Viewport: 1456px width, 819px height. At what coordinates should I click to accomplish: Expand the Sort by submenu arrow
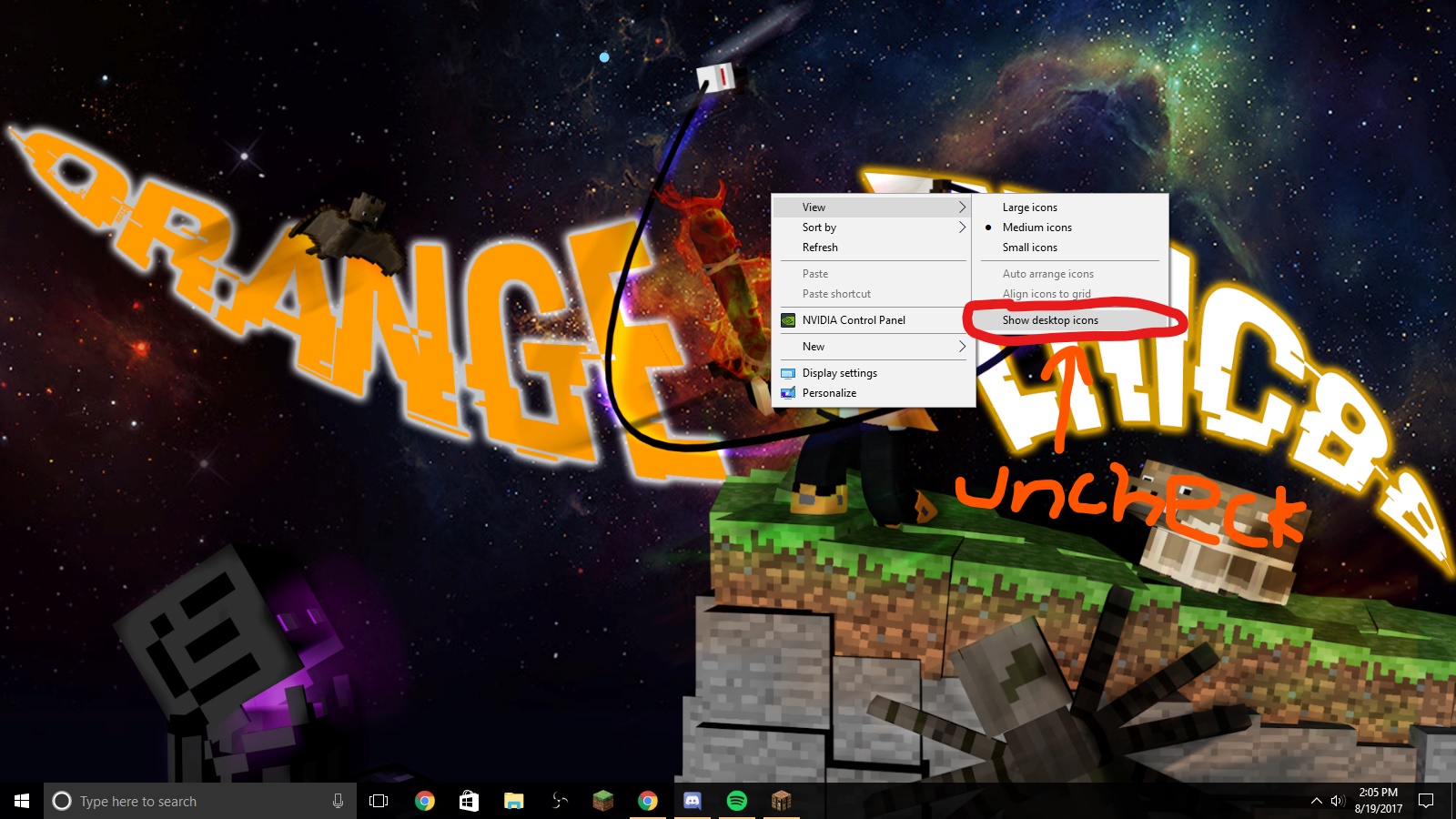[962, 227]
